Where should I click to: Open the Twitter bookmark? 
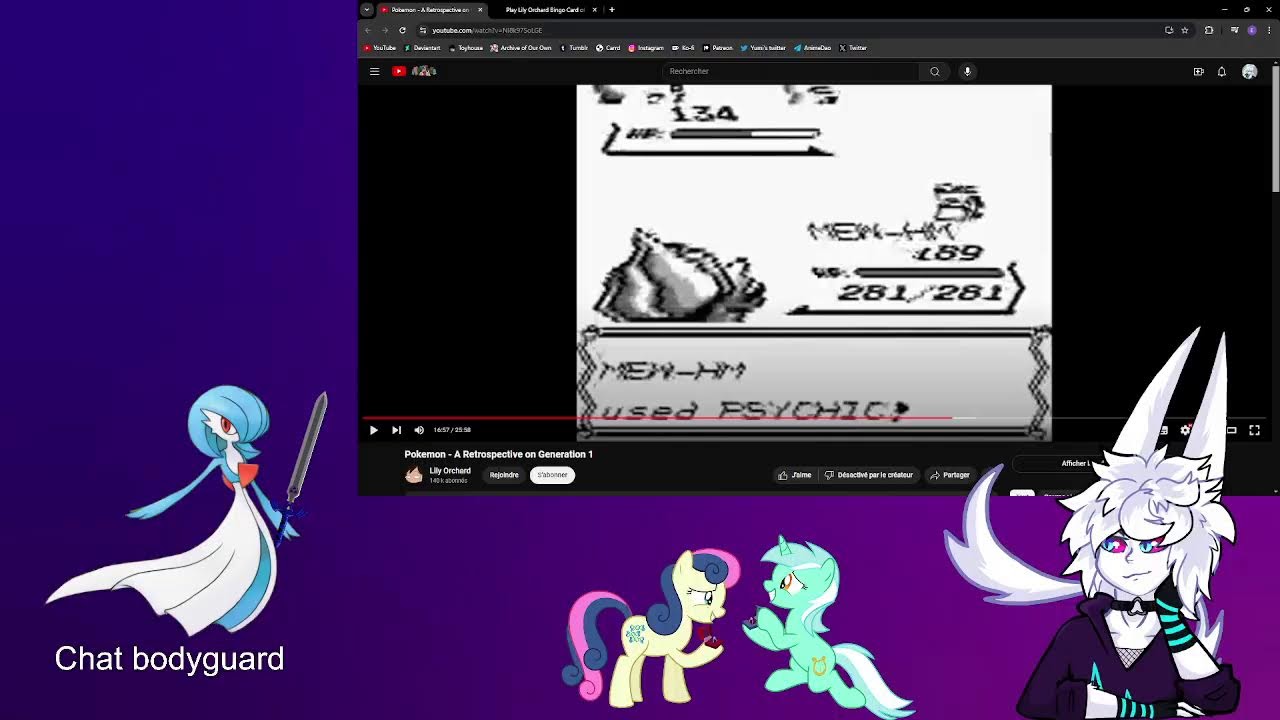click(x=853, y=48)
